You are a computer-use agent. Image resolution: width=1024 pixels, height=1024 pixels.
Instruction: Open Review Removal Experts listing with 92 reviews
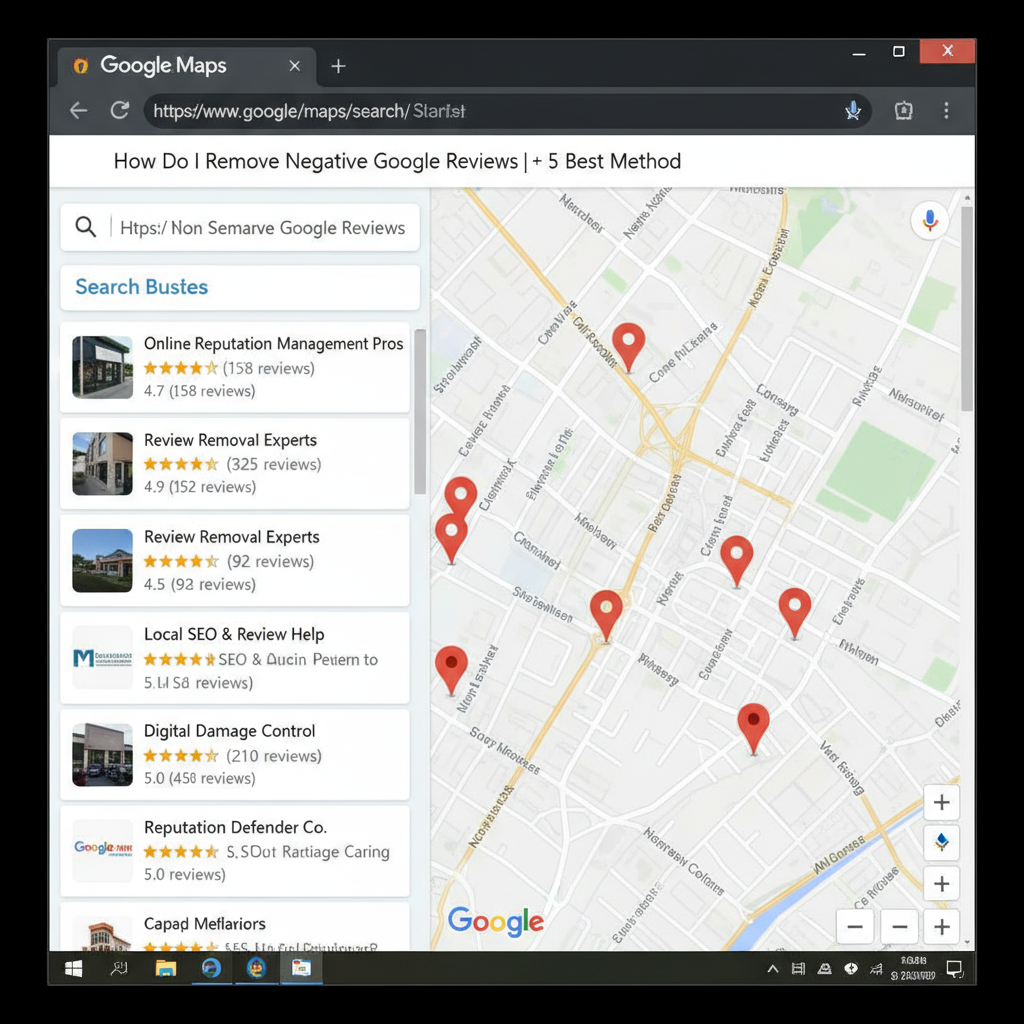[x=234, y=560]
